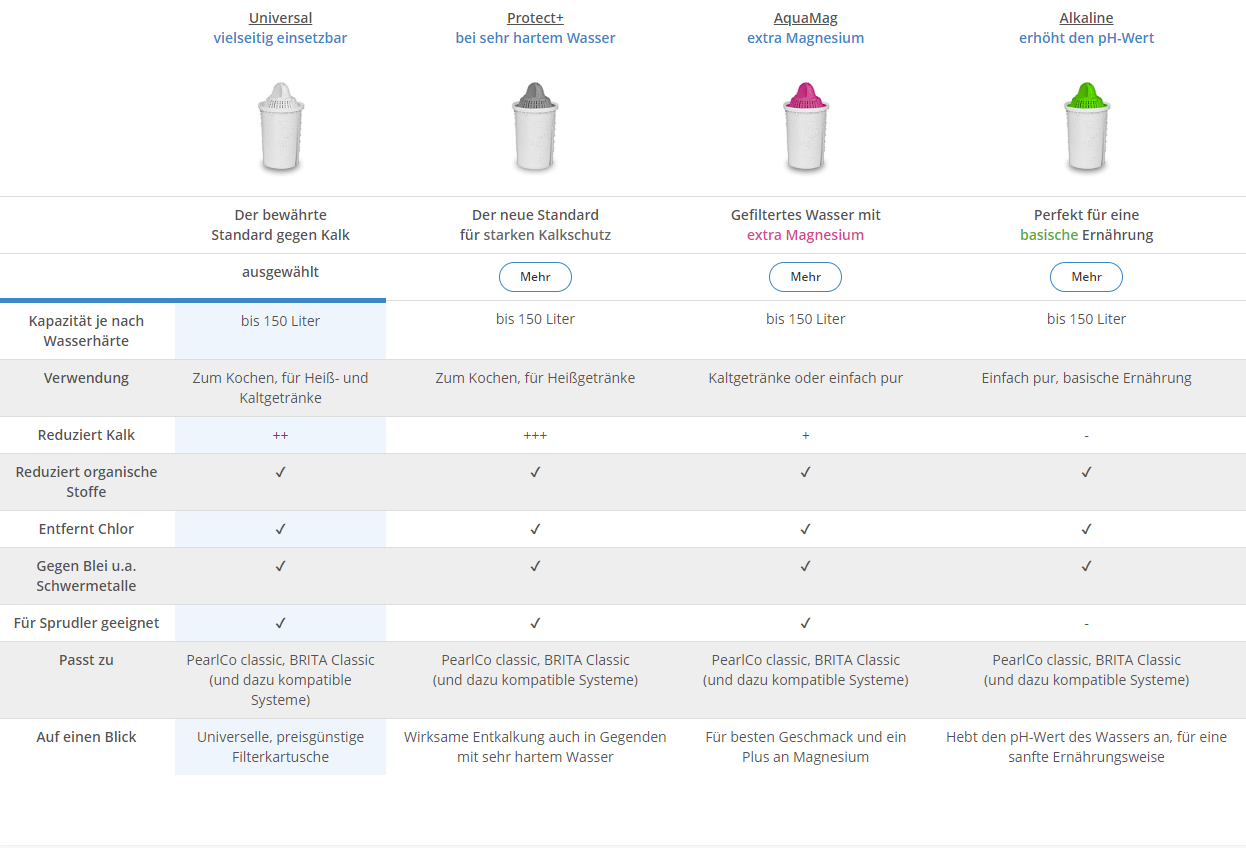Viewport: 1246px width, 848px height.
Task: Click 'erhöht den pH-Wert' subtitle
Action: click(x=1086, y=38)
